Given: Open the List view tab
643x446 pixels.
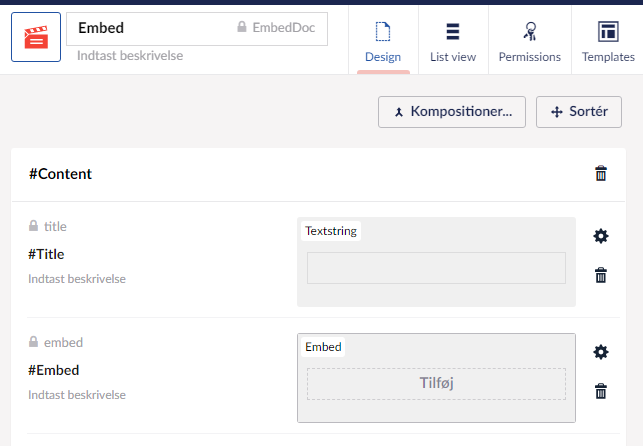Looking at the screenshot, I should (x=452, y=40).
